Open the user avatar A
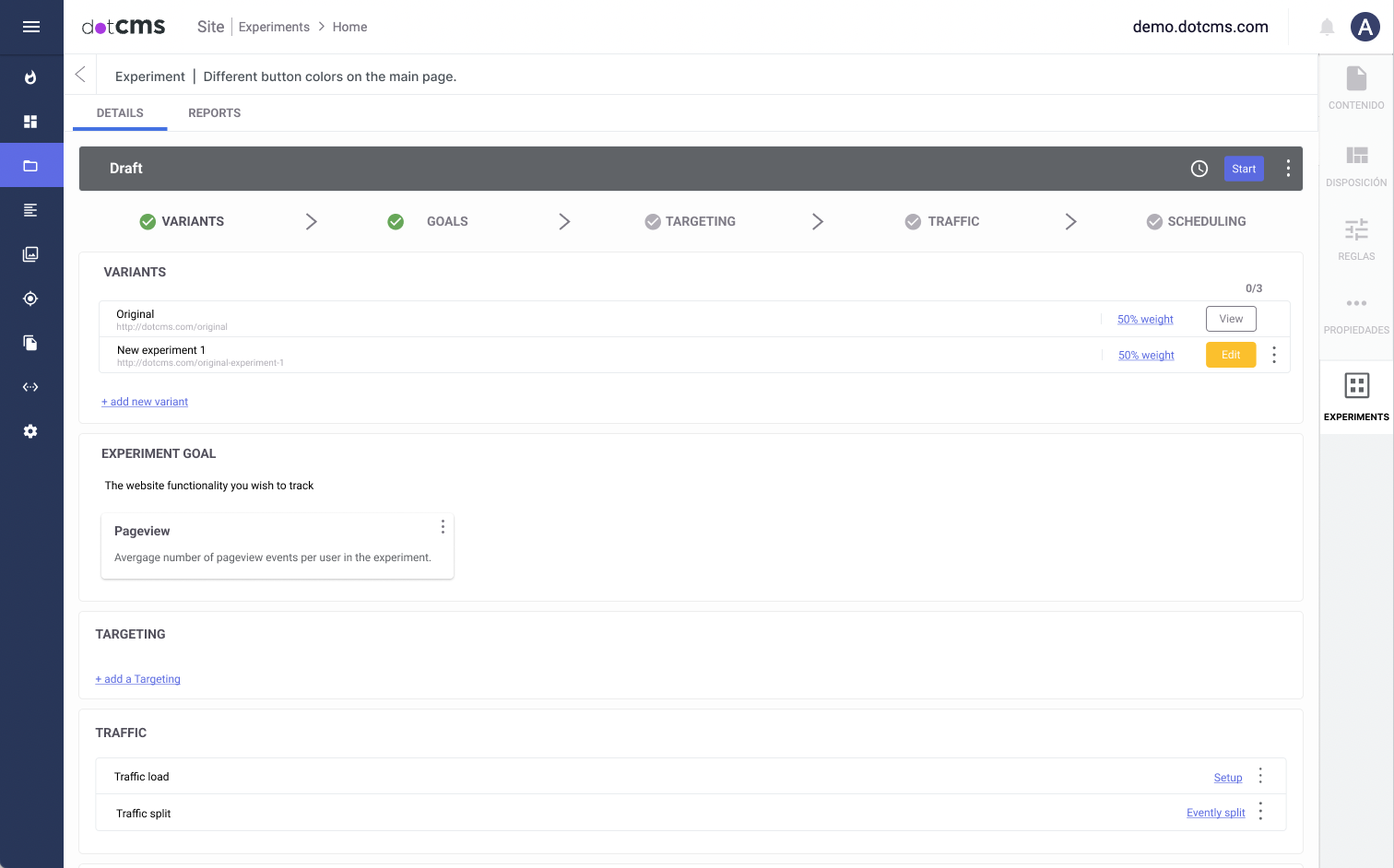Screen dimensions: 1394x868 [1364, 27]
